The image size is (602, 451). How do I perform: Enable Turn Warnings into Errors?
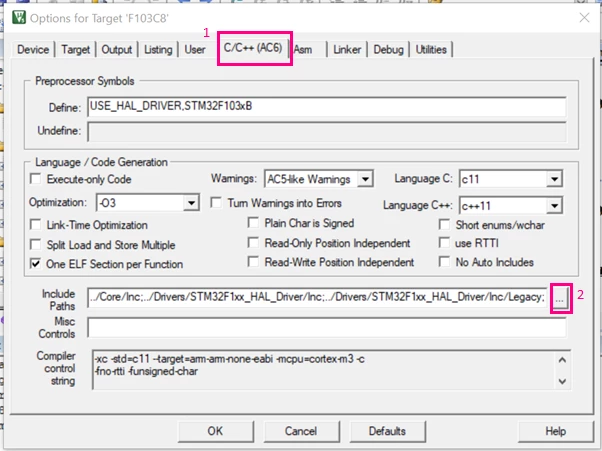click(x=216, y=203)
